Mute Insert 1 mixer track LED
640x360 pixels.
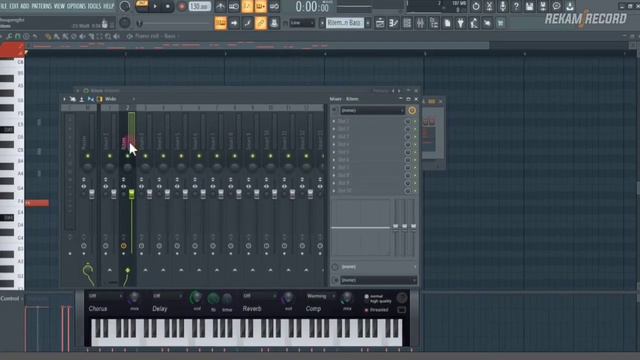109,156
